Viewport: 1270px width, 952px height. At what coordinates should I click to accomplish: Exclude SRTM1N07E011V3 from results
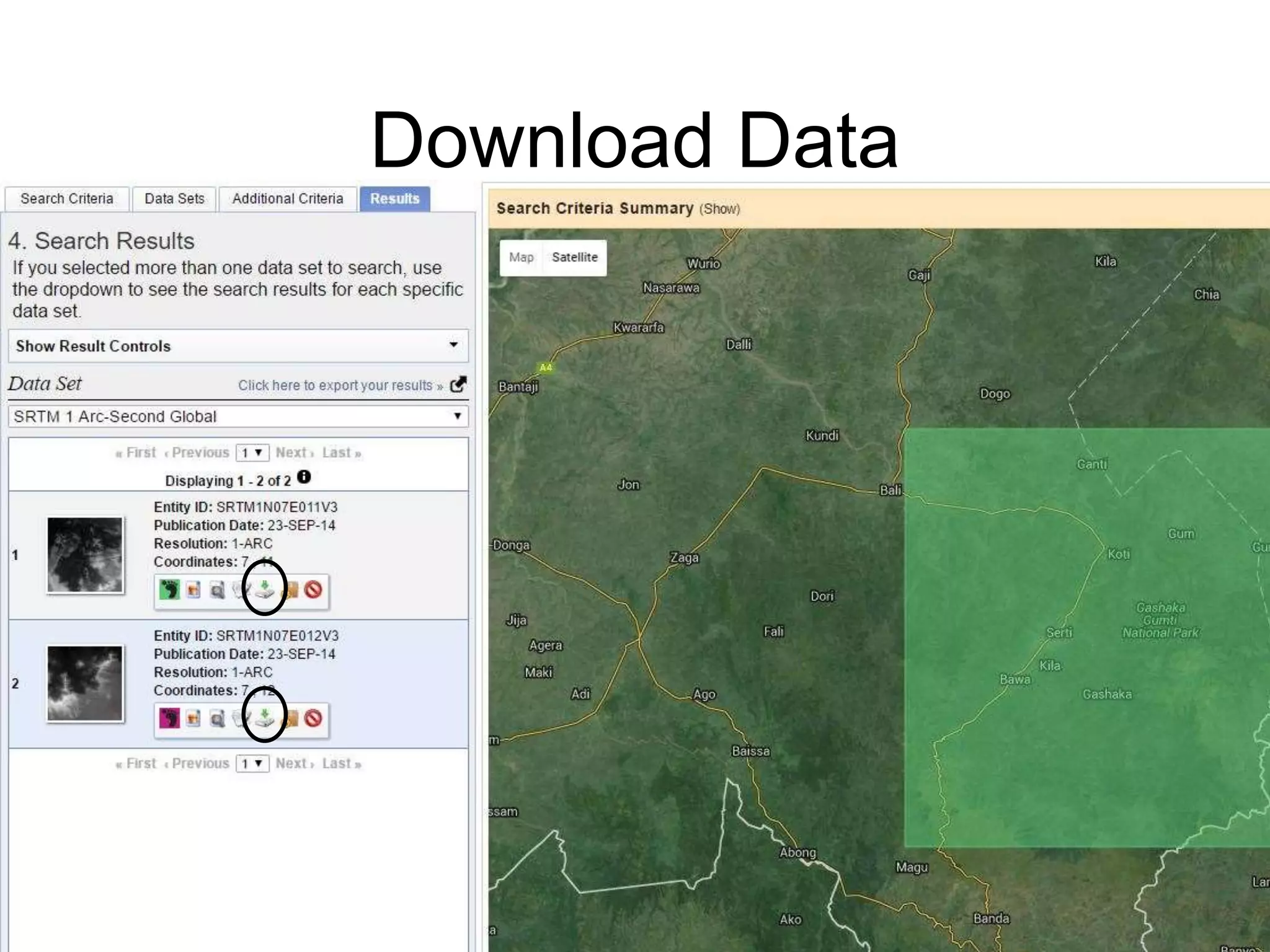coord(313,589)
